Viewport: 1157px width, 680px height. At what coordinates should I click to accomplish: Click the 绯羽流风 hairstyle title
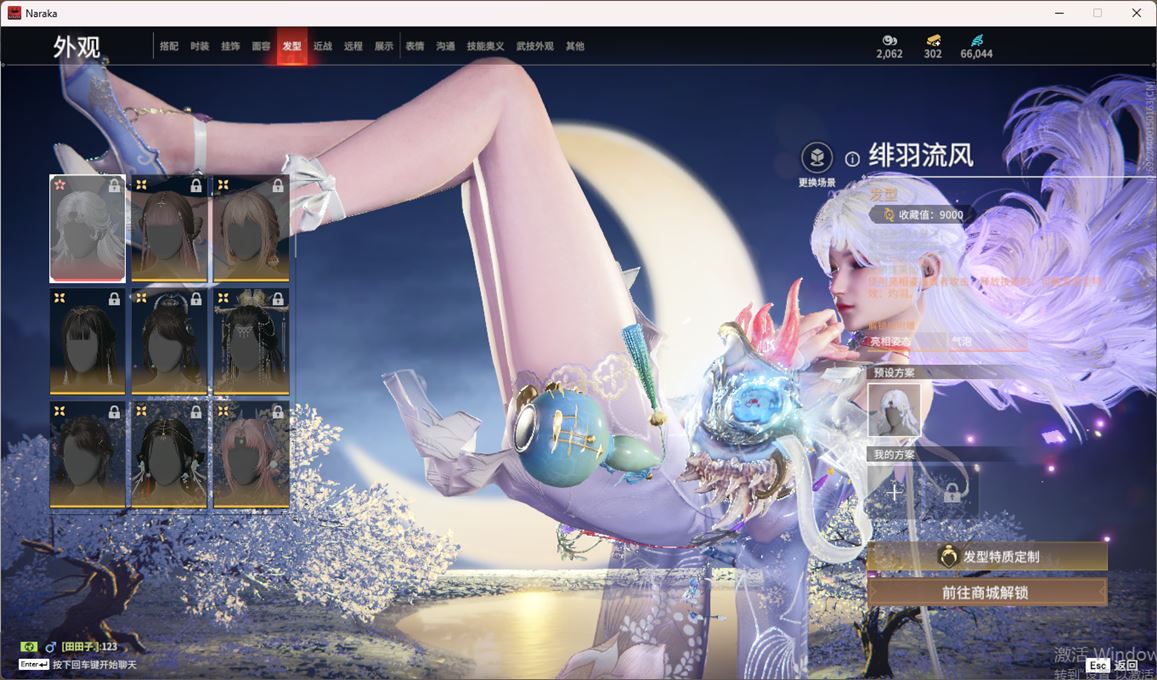[x=921, y=156]
